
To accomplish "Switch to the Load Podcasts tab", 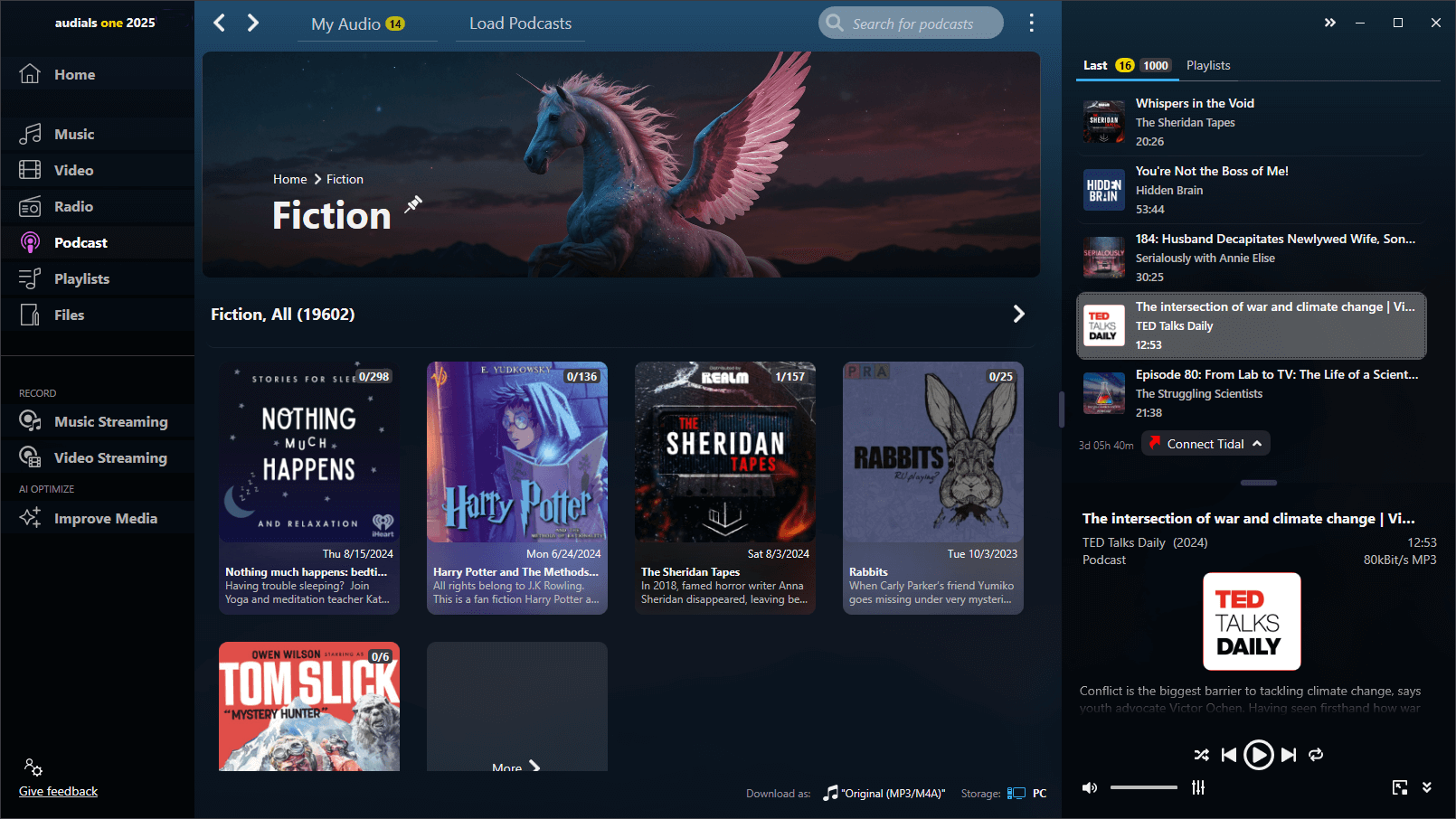I will (x=520, y=24).
